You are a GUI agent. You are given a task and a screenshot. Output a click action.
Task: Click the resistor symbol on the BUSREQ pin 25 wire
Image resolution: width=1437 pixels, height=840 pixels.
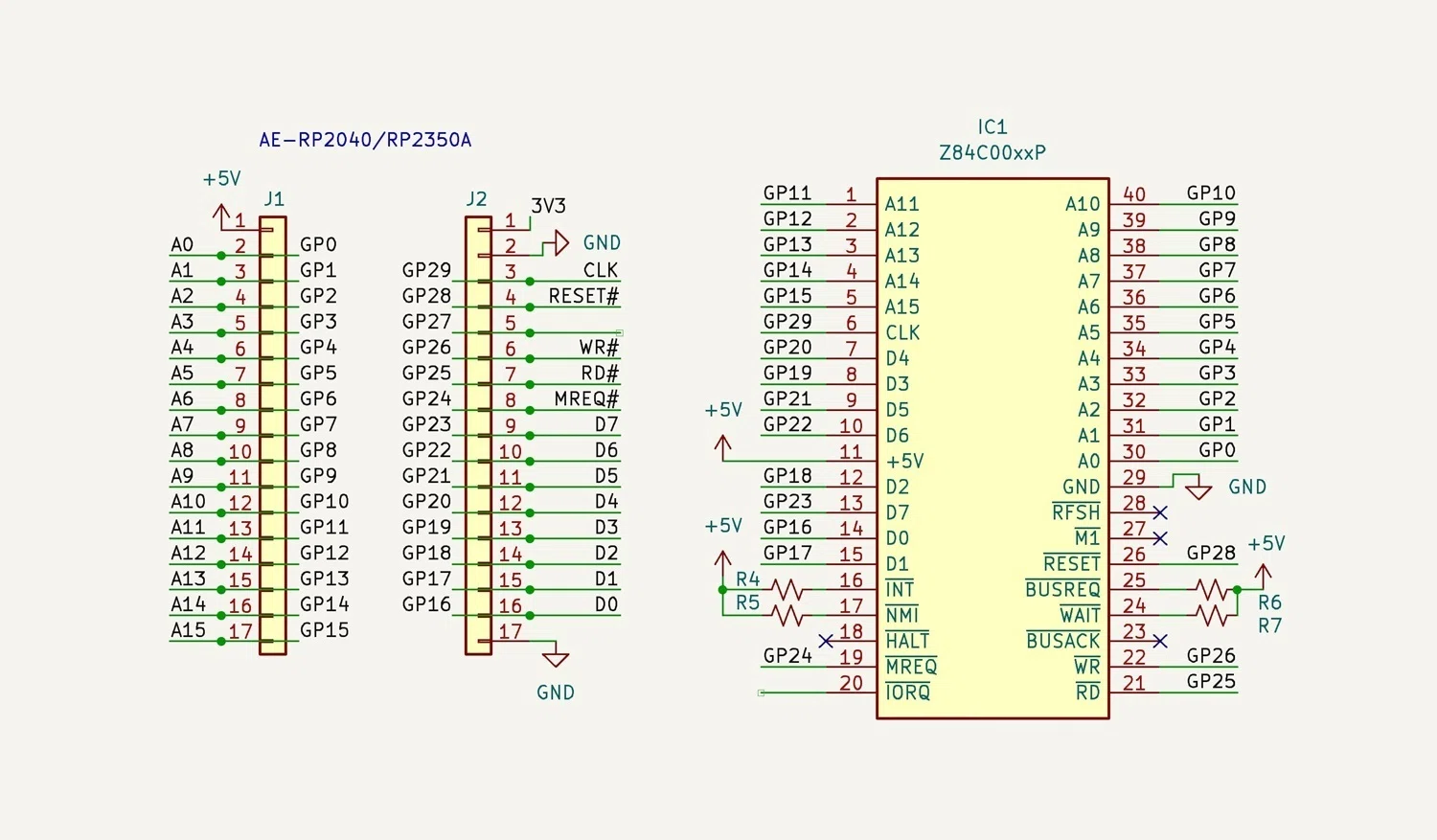1212,589
